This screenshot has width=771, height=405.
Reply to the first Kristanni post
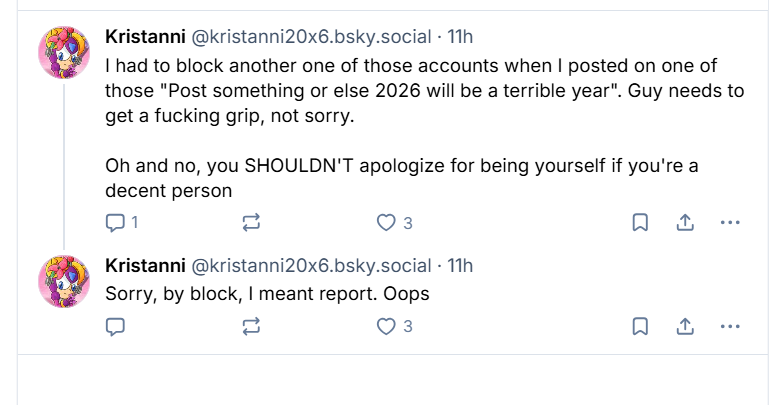tap(116, 223)
